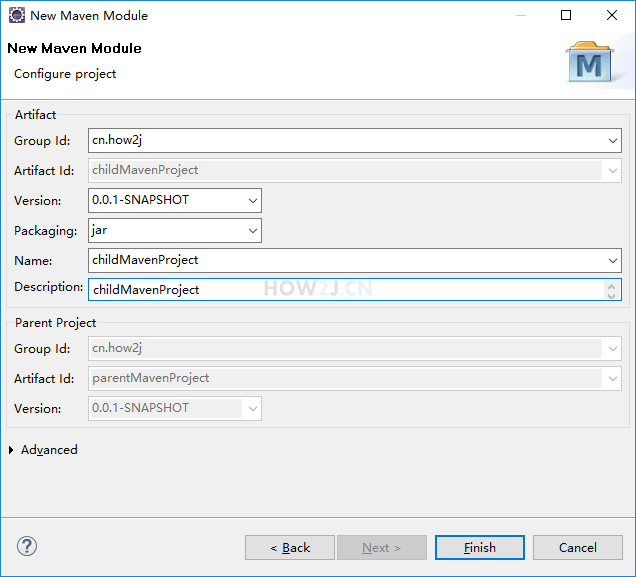636x577 pixels.
Task: Click the Eclipse icon in title bar
Action: pyautogui.click(x=17, y=15)
